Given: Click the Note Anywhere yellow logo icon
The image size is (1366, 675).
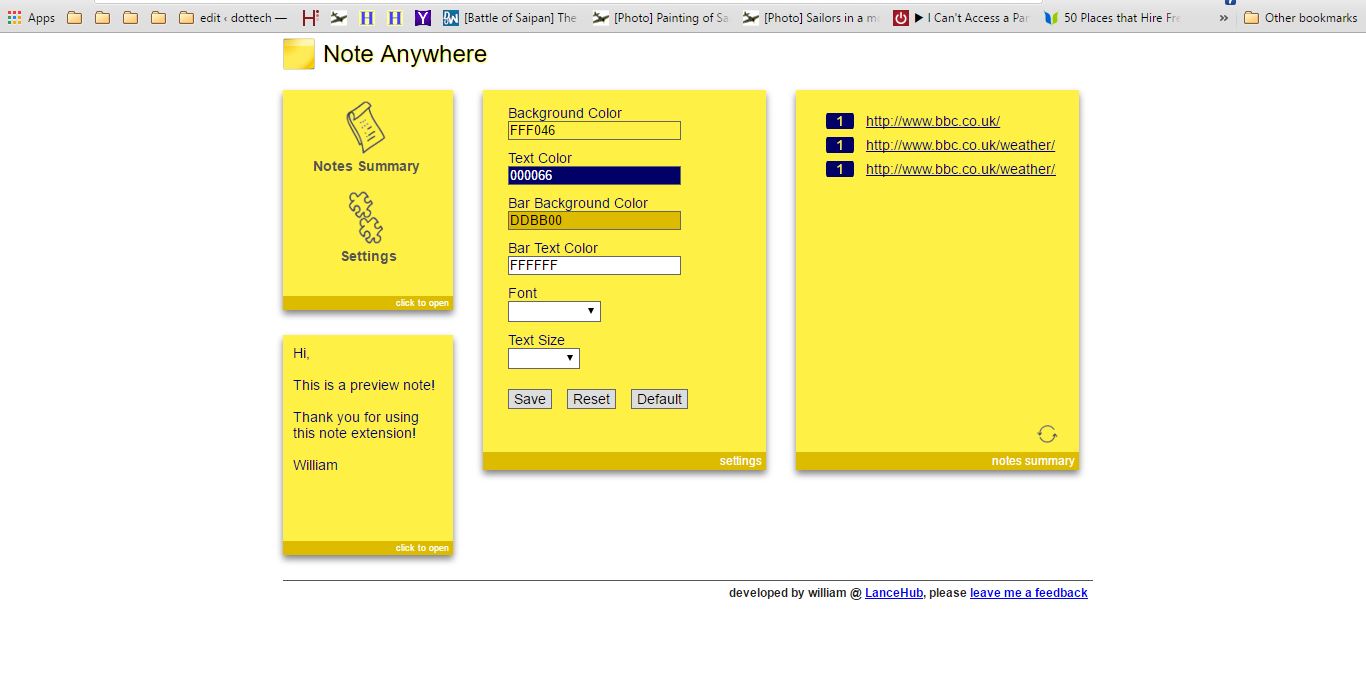Looking at the screenshot, I should tap(299, 54).
